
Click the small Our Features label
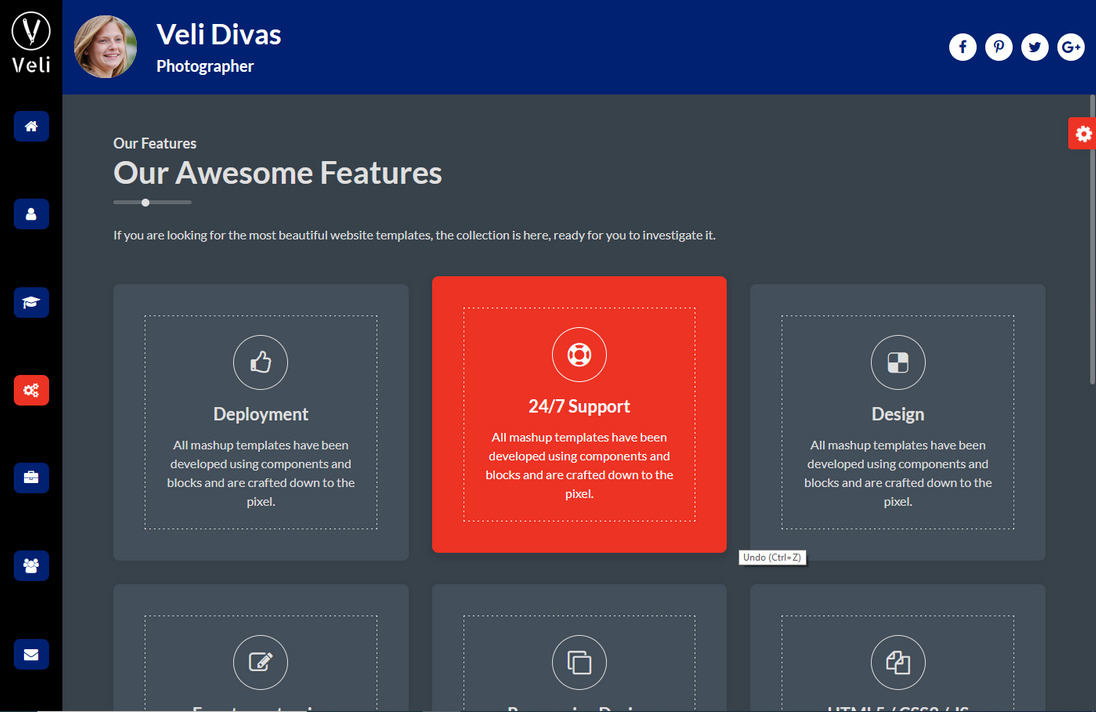(x=154, y=143)
